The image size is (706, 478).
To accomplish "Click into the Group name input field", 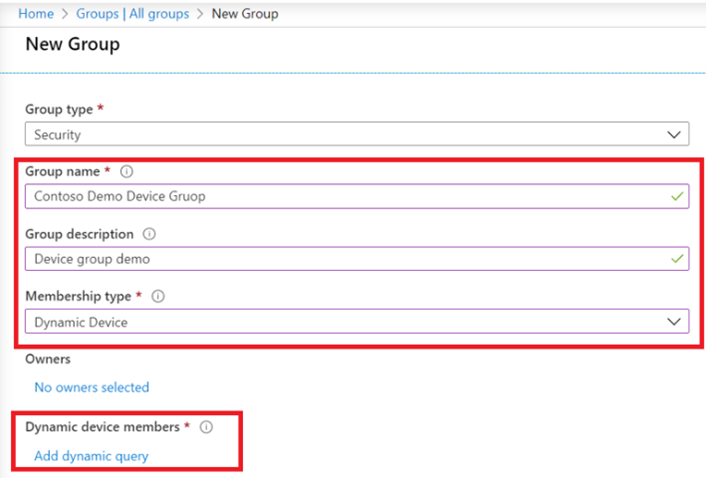I will 357,196.
